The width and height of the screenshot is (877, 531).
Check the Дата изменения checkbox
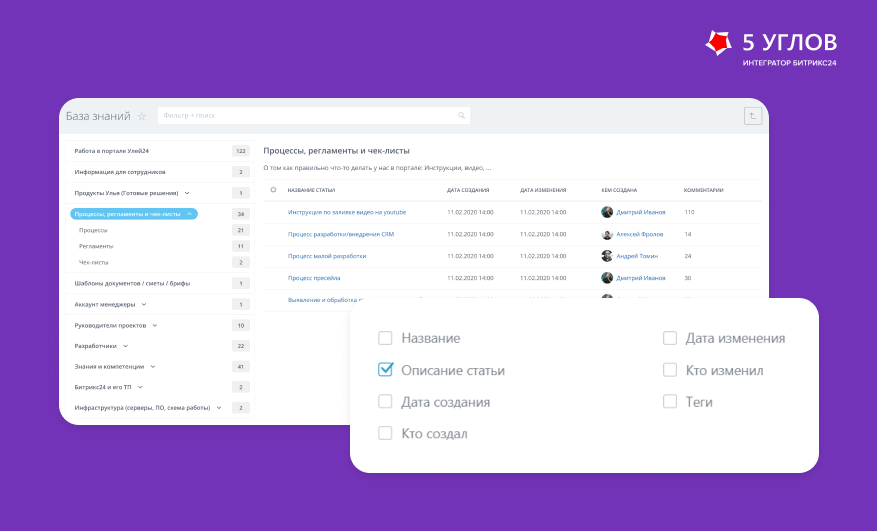[x=670, y=338]
